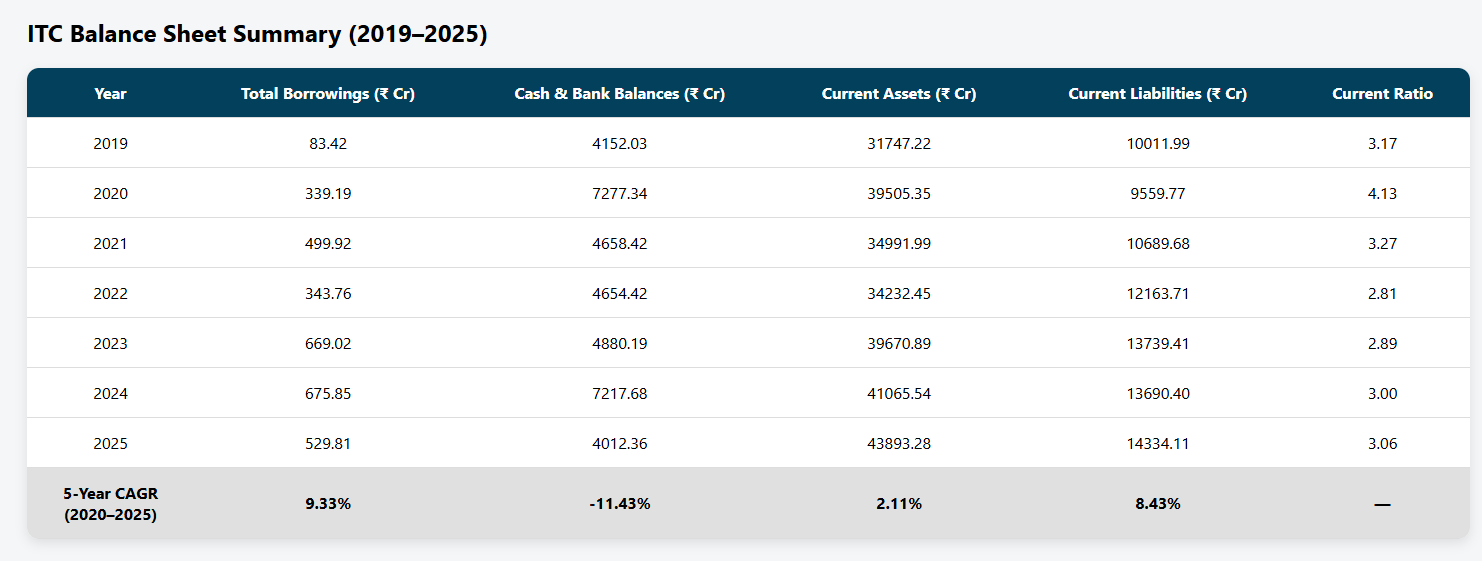Image resolution: width=1482 pixels, height=561 pixels.
Task: Click borrowings value 675.85
Action: click(x=328, y=393)
